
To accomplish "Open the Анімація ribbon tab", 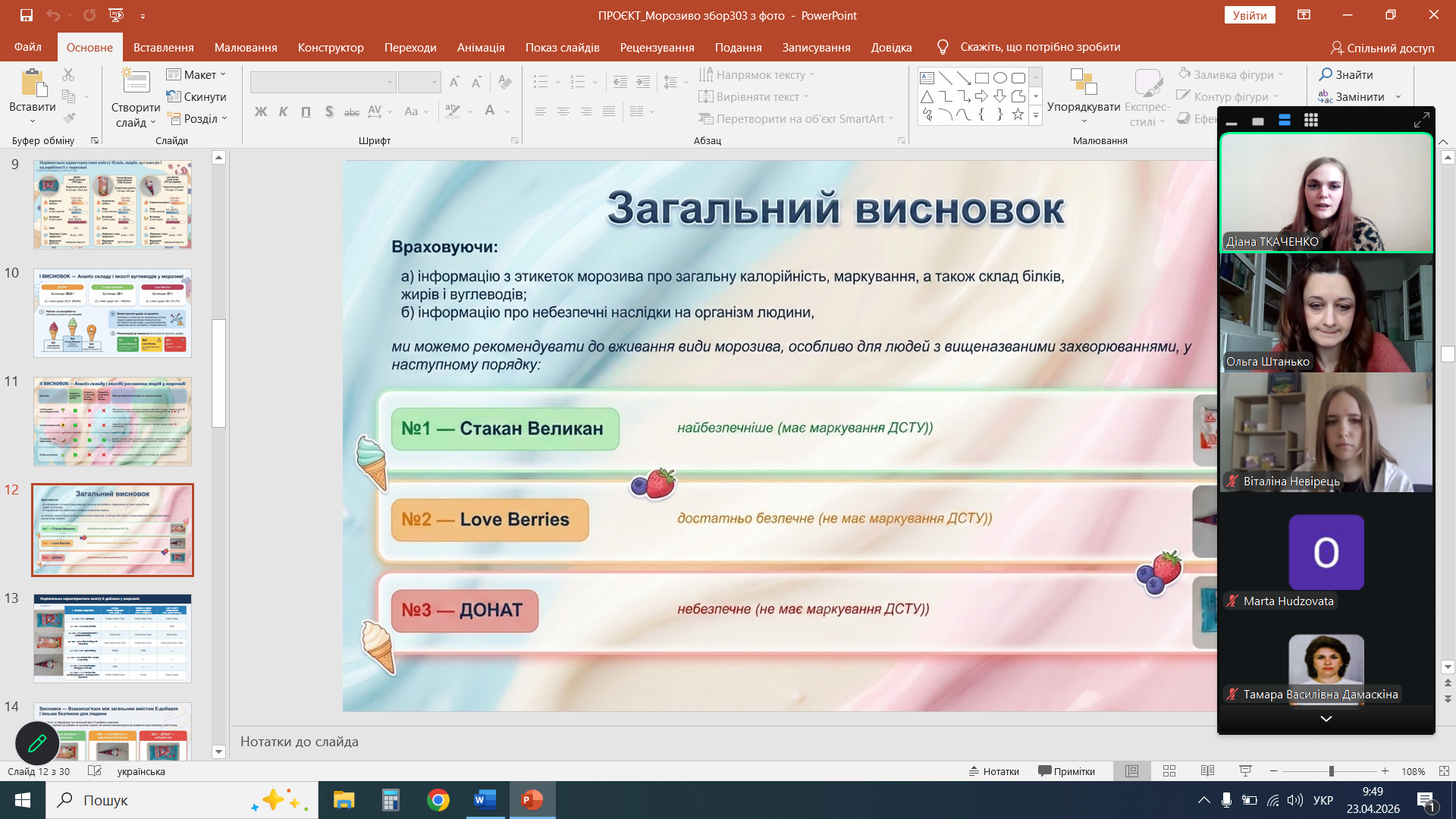I will coord(480,47).
